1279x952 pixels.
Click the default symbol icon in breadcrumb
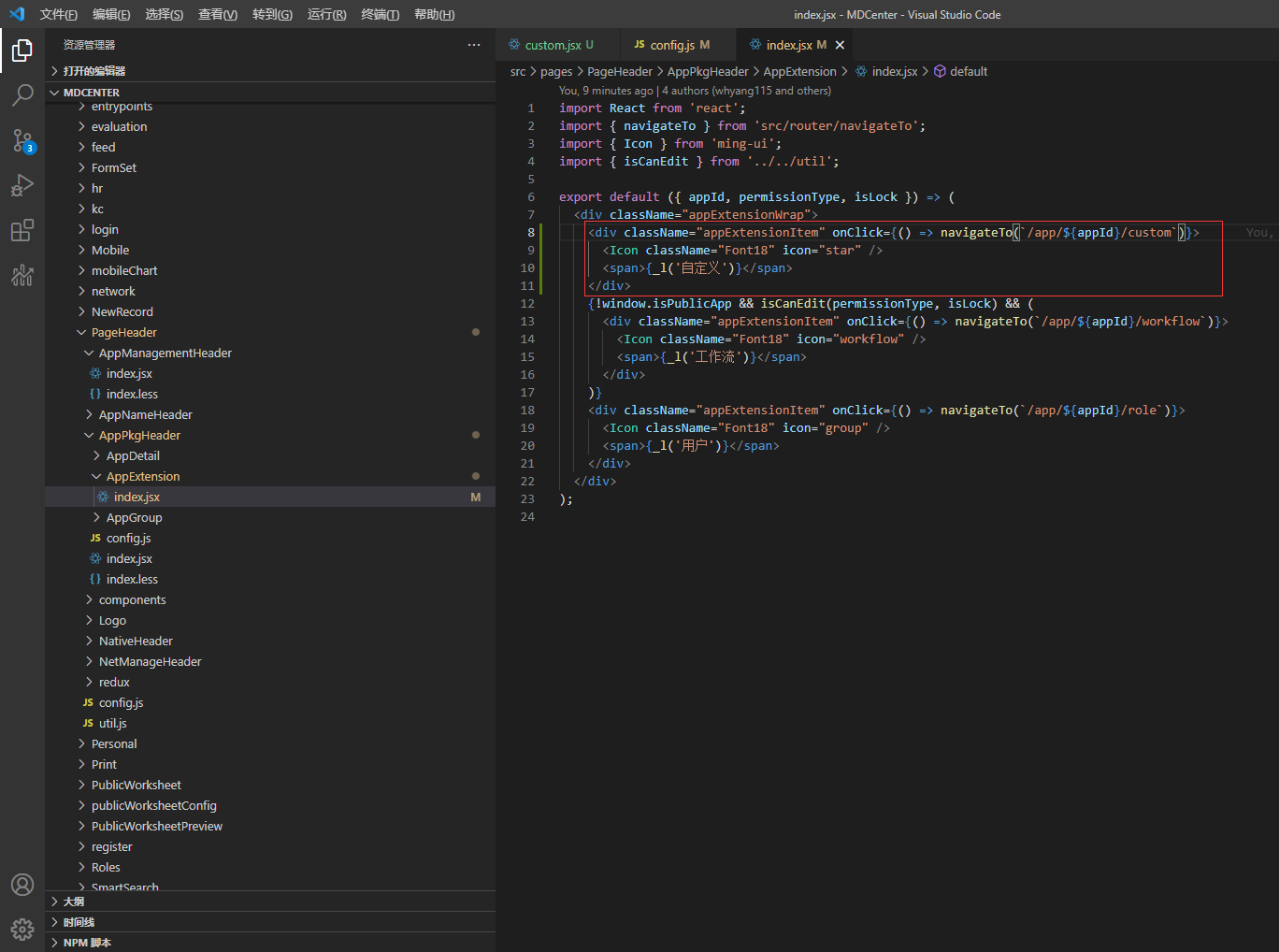pyautogui.click(x=941, y=71)
